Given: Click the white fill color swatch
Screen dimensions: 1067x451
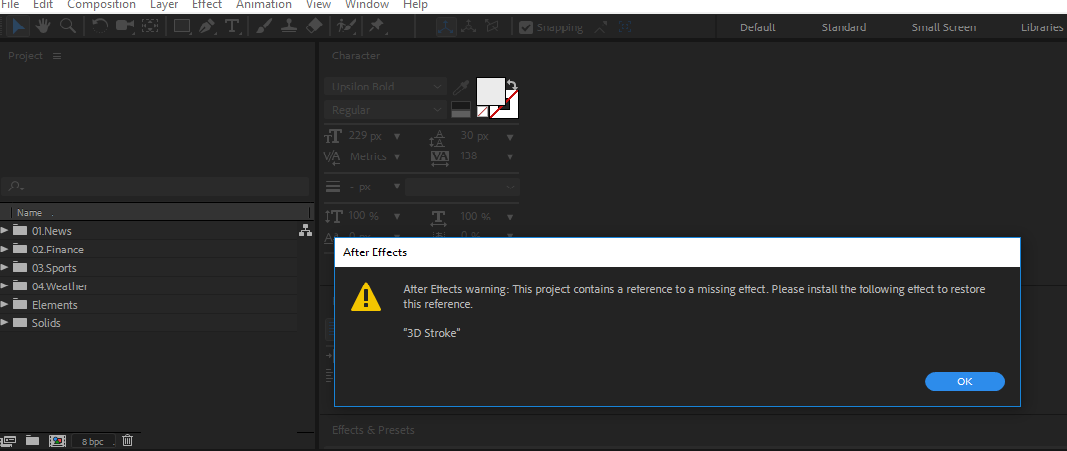Looking at the screenshot, I should tap(491, 91).
